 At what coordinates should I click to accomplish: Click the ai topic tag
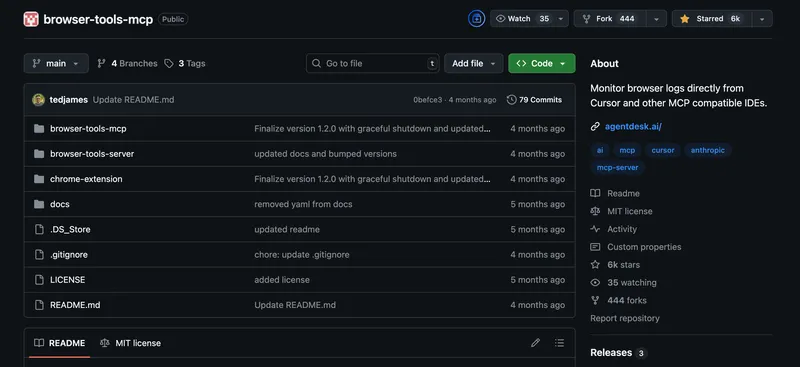600,150
